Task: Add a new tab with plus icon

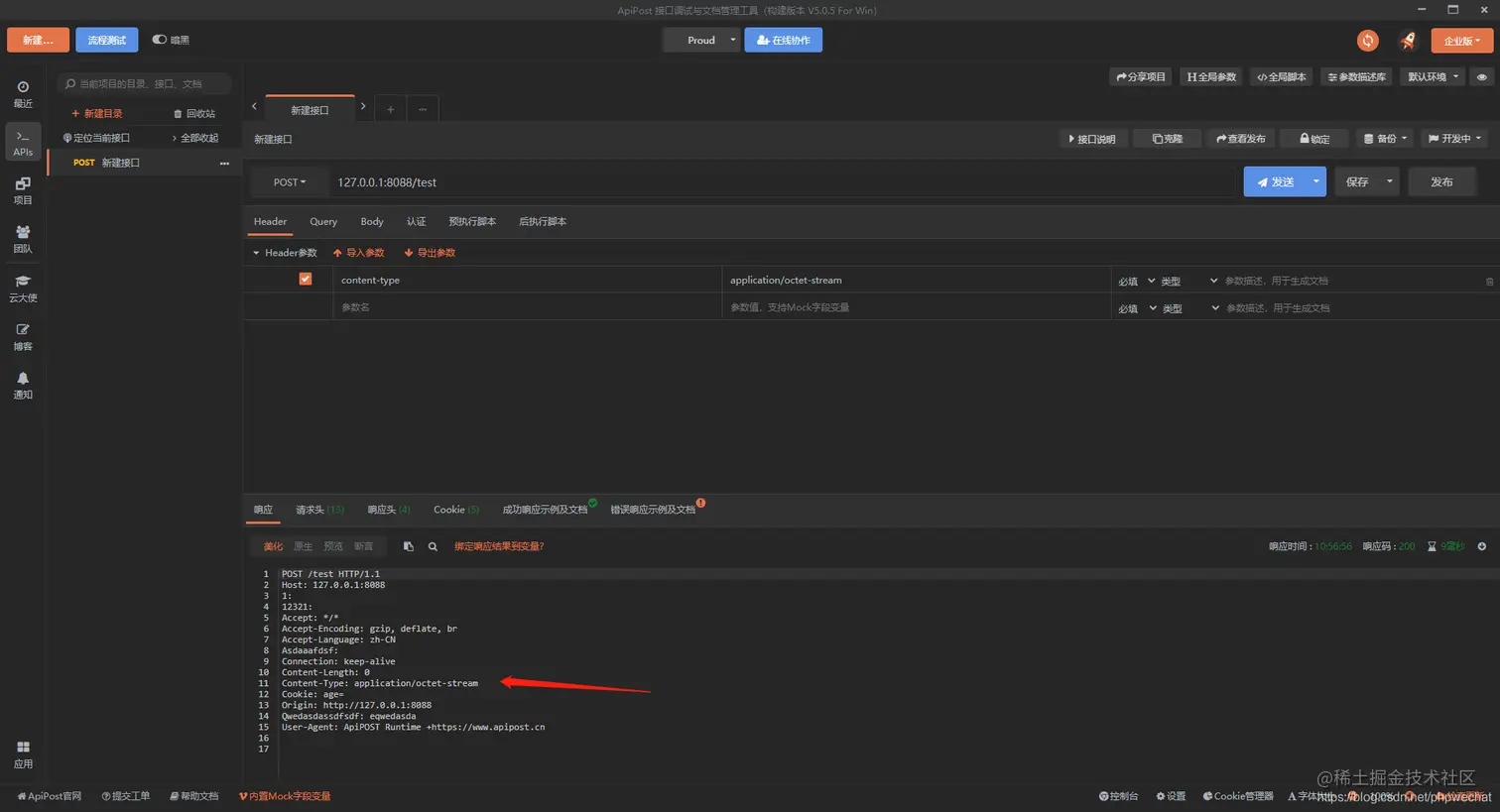Action: click(x=391, y=109)
